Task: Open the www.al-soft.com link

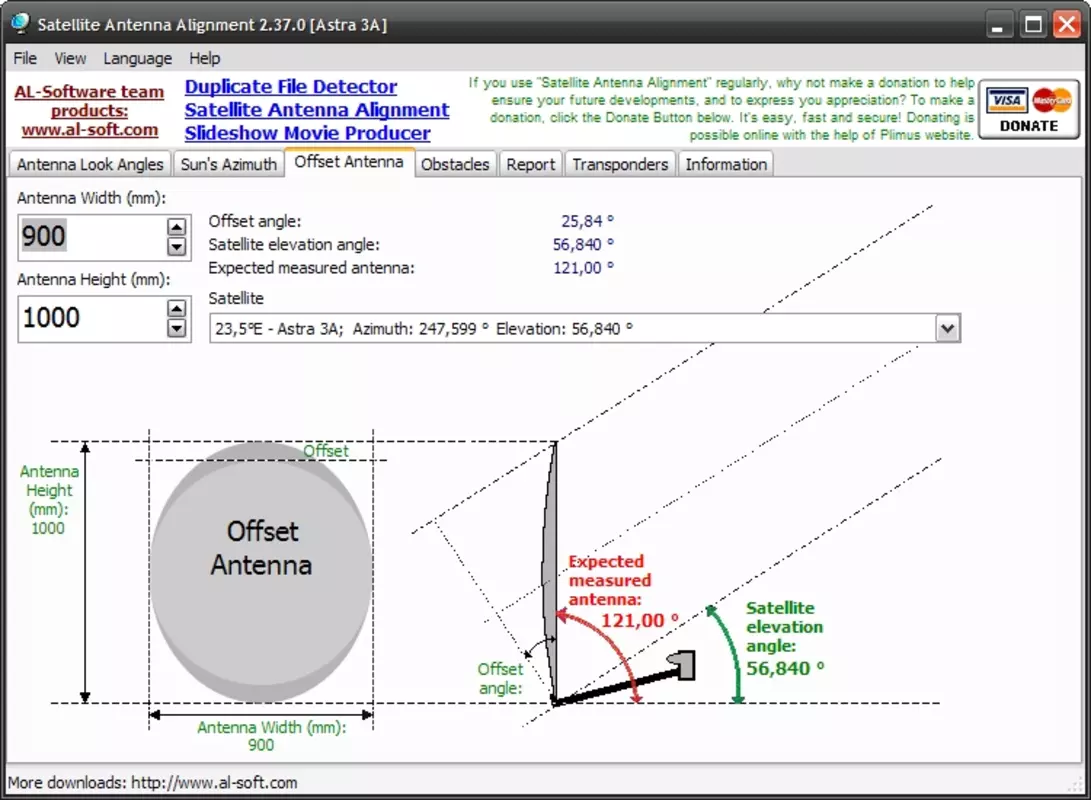Action: tap(90, 130)
